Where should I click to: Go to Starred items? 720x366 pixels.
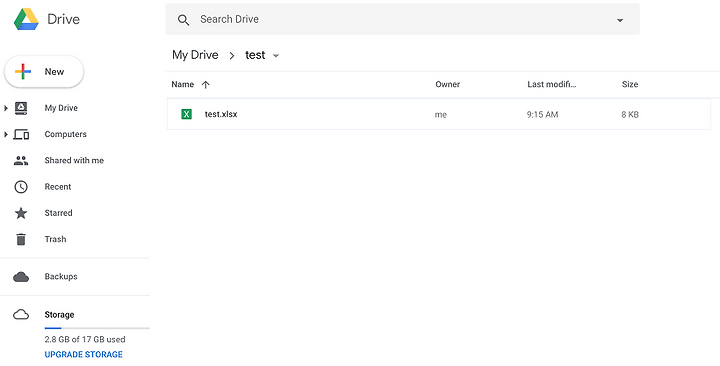pos(58,213)
